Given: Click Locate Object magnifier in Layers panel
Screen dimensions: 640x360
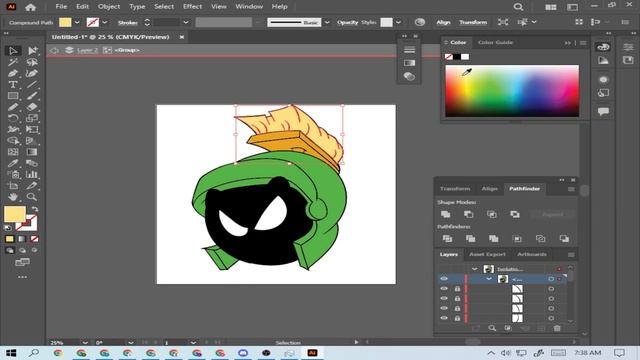Looking at the screenshot, I should [492, 328].
